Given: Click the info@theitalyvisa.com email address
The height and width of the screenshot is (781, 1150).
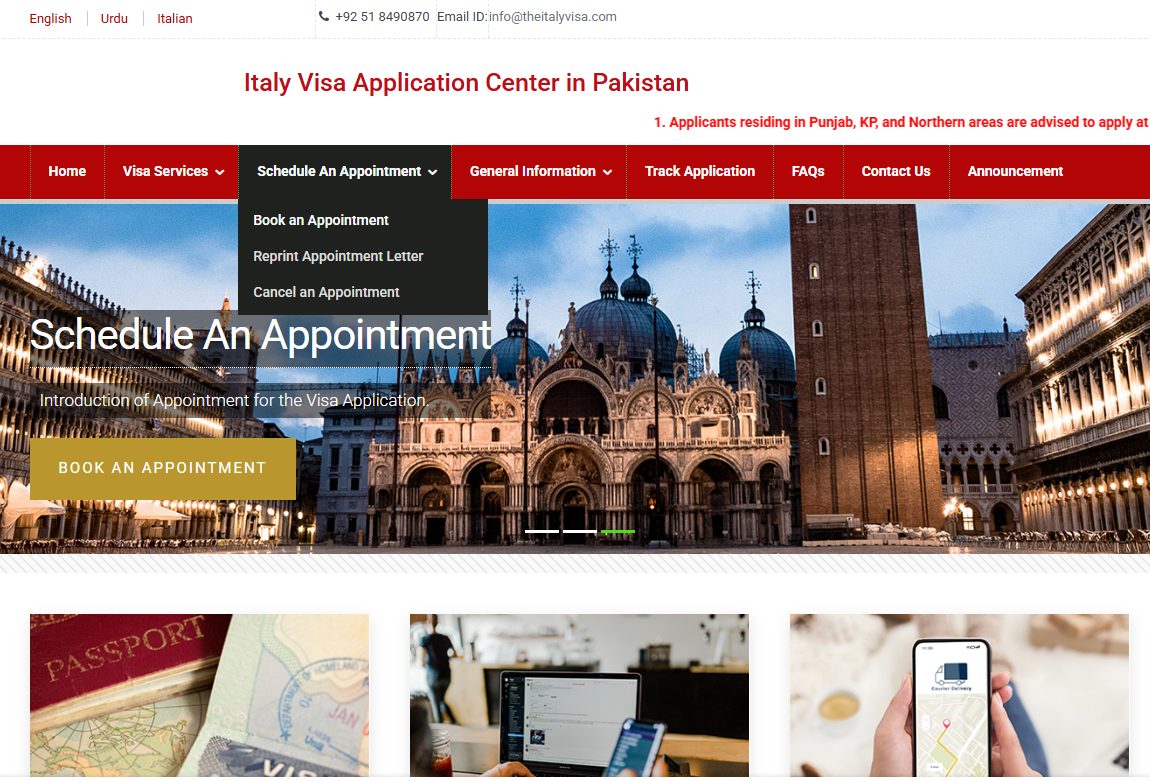Looking at the screenshot, I should tap(552, 17).
